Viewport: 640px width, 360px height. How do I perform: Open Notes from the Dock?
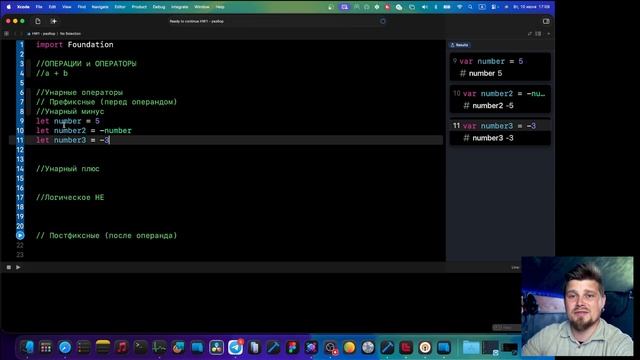click(x=103, y=347)
